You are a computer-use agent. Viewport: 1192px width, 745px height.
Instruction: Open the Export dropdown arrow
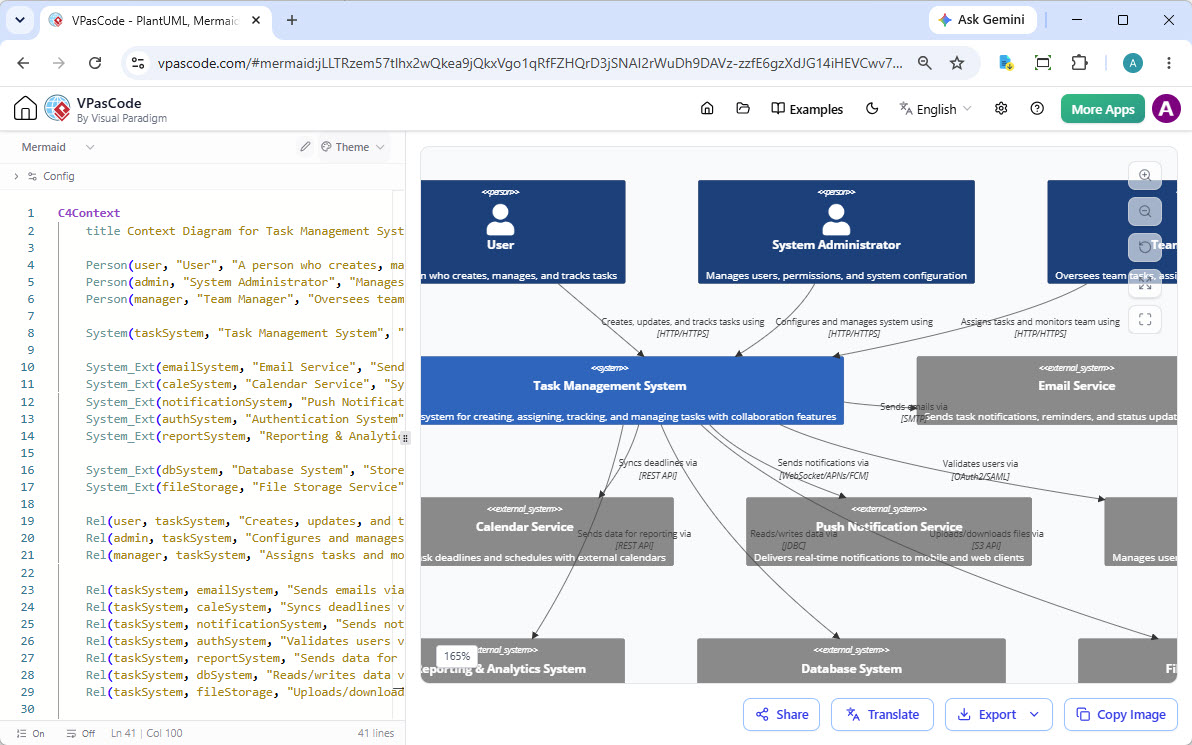pyautogui.click(x=1034, y=715)
